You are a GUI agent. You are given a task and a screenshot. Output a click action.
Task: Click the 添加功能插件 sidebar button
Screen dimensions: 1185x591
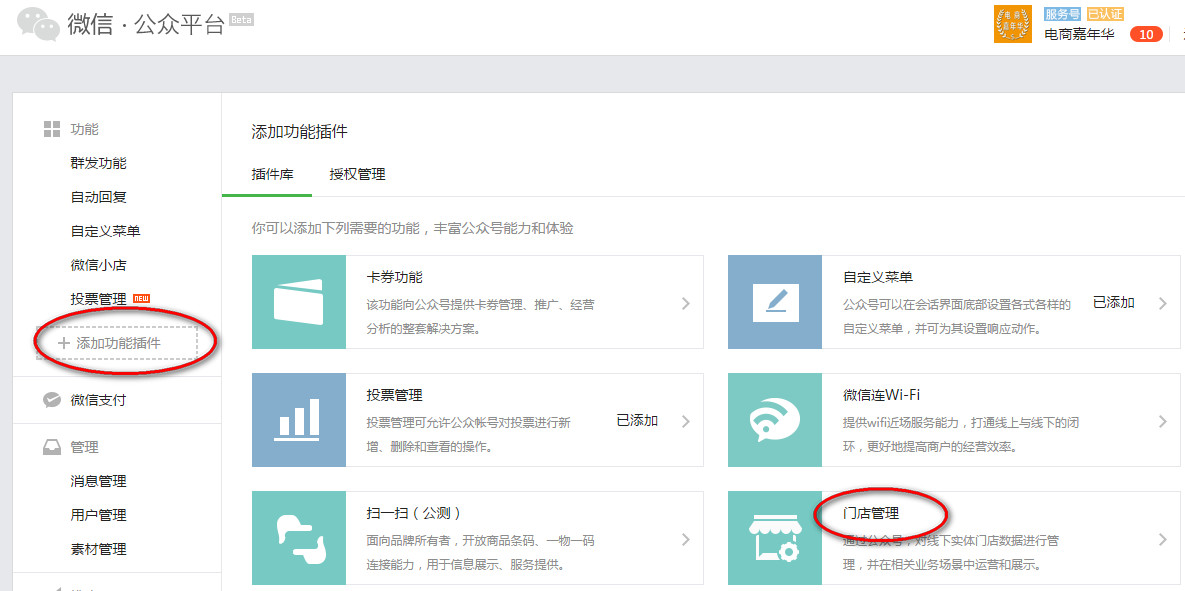point(116,343)
